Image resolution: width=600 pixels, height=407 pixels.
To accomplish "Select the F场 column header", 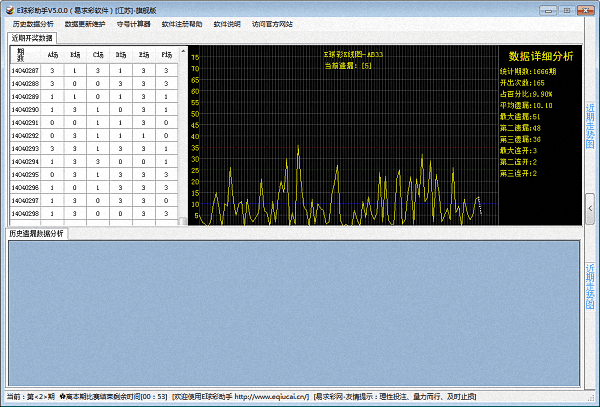I will point(166,55).
